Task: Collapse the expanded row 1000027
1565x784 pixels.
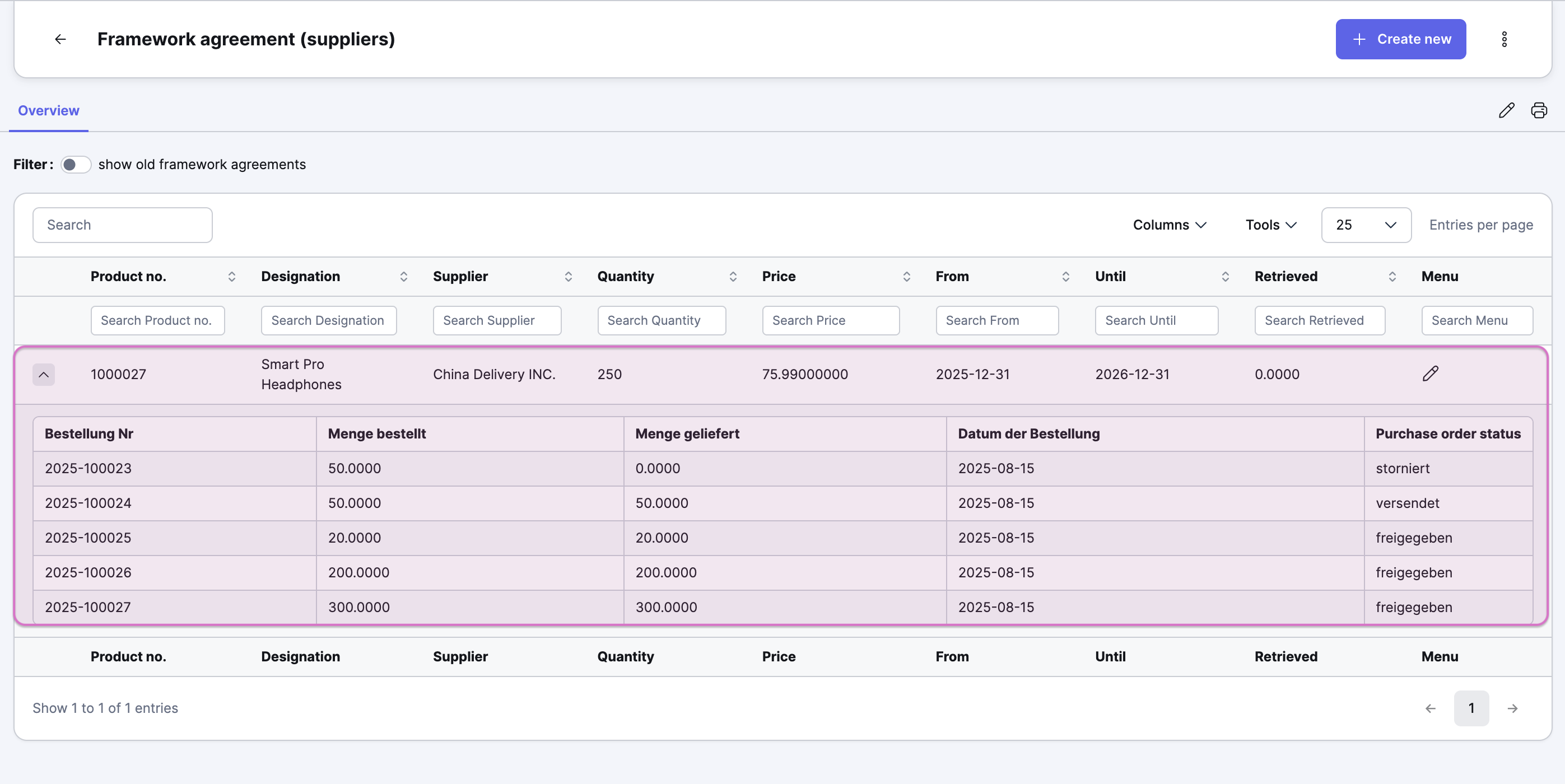Action: [44, 375]
